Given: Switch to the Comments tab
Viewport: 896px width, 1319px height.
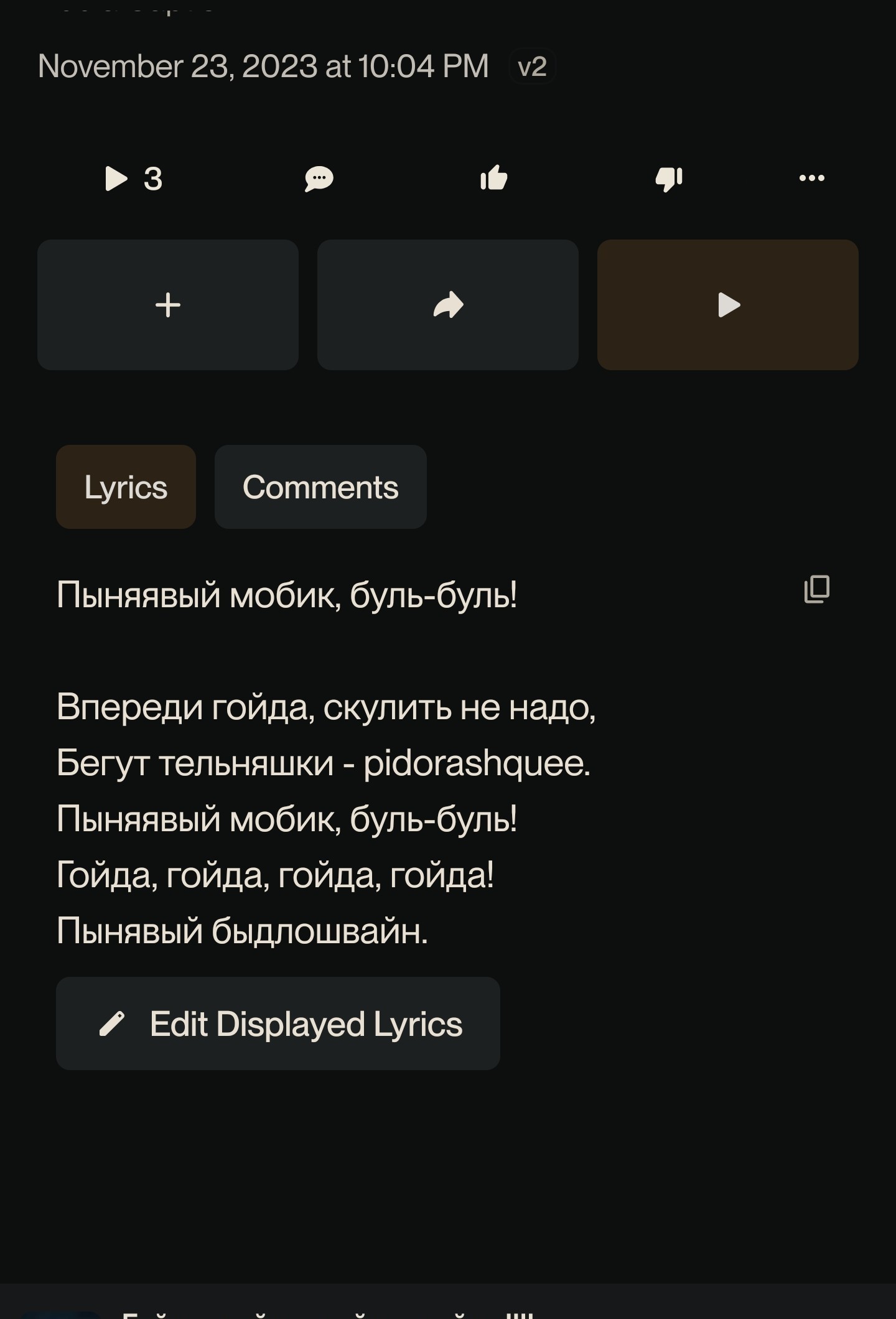Looking at the screenshot, I should pos(320,487).
